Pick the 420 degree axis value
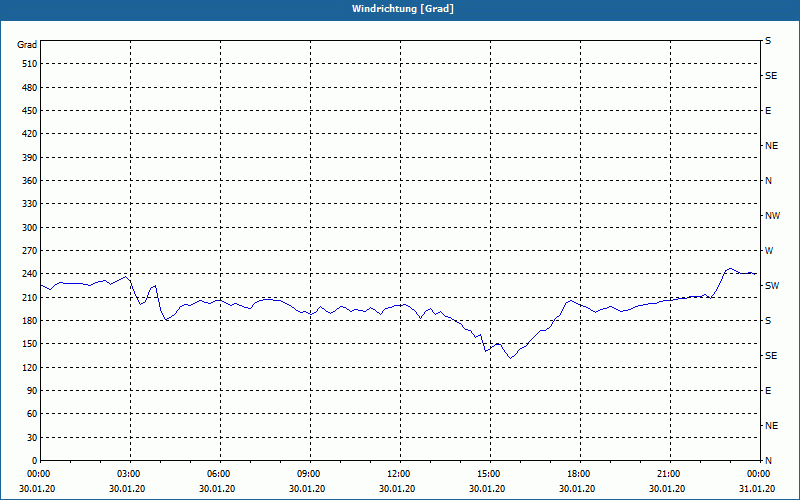The height and width of the screenshot is (500, 800). 30,134
